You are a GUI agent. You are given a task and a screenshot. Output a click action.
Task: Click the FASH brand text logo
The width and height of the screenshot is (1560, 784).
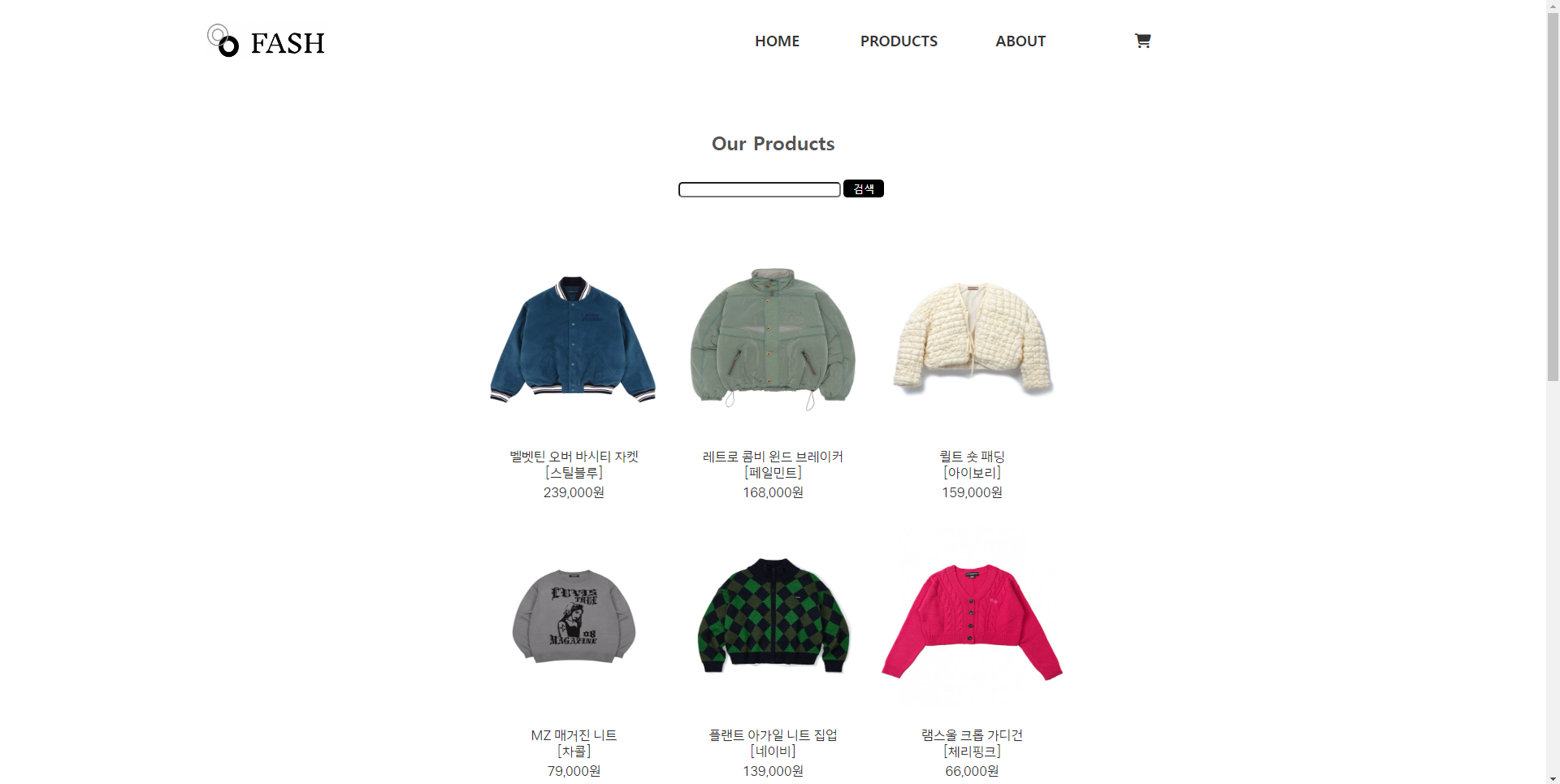(x=288, y=43)
